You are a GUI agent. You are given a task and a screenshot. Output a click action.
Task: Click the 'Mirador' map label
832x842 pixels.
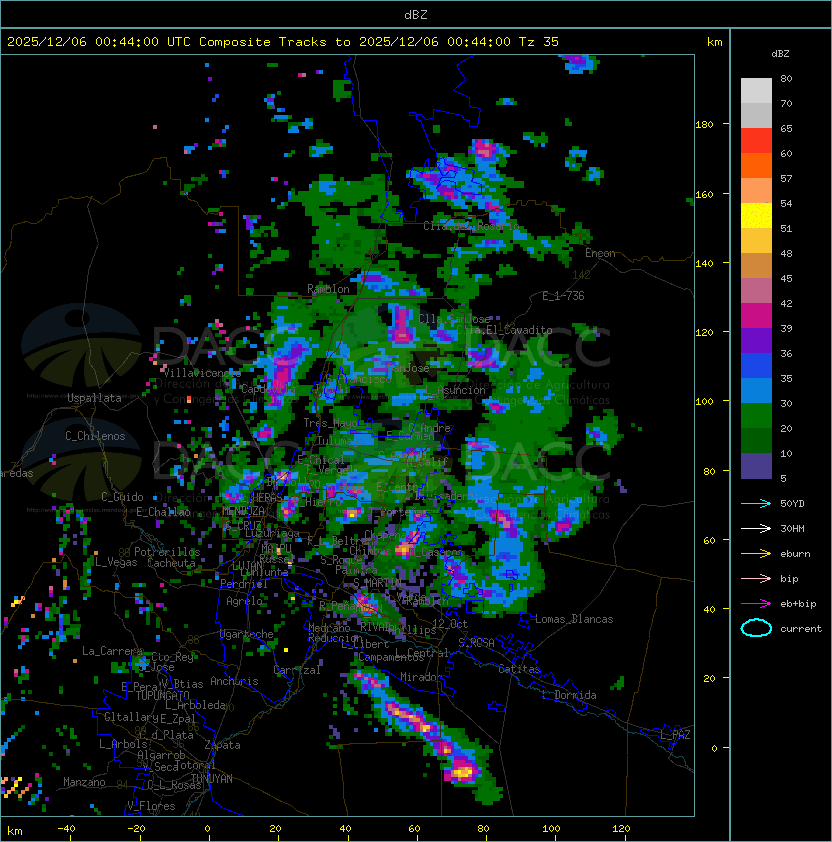coord(422,677)
